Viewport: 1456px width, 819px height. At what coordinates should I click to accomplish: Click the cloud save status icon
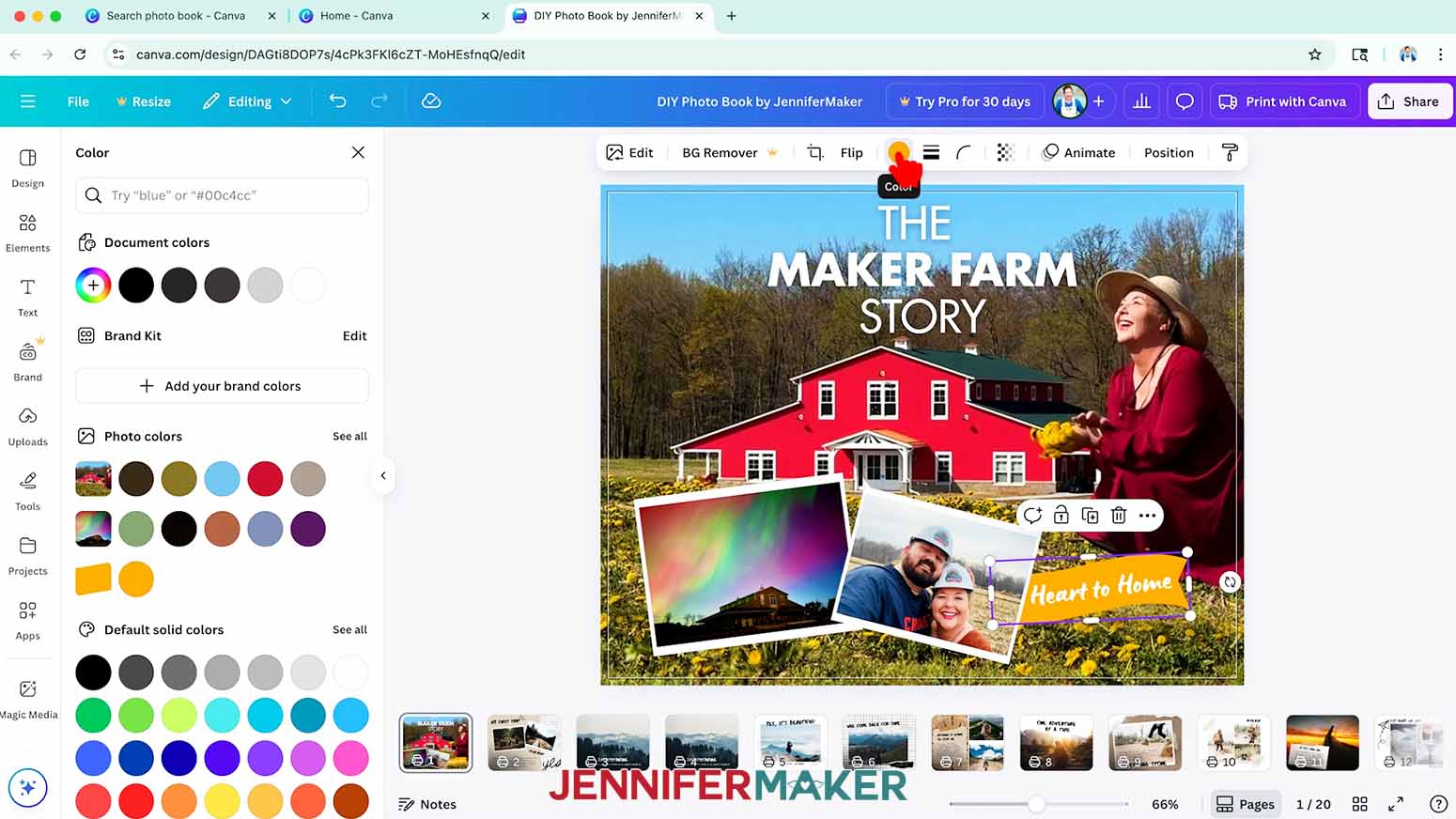[x=431, y=101]
